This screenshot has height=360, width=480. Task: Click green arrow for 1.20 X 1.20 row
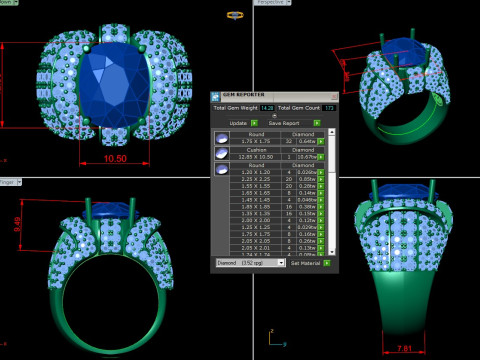point(321,172)
